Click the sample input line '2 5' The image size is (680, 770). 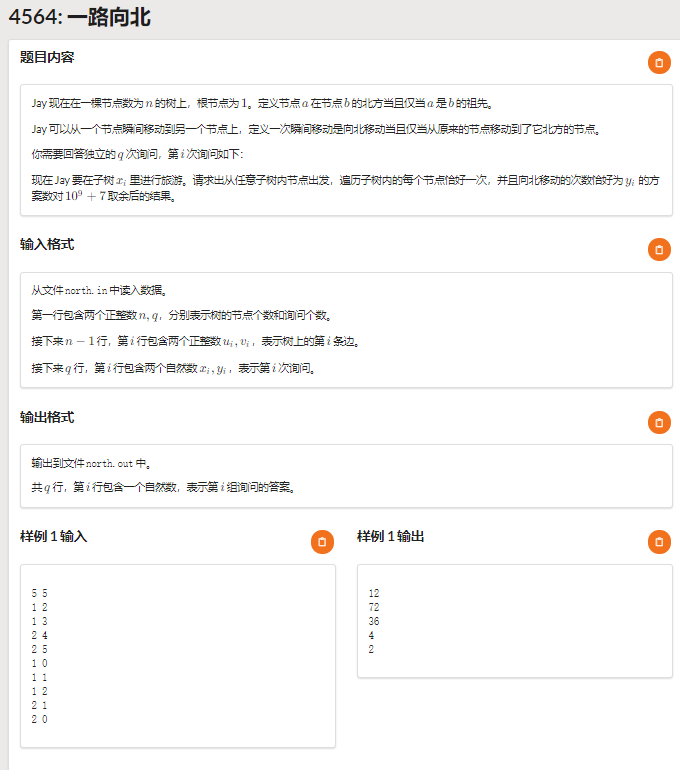click(40, 650)
